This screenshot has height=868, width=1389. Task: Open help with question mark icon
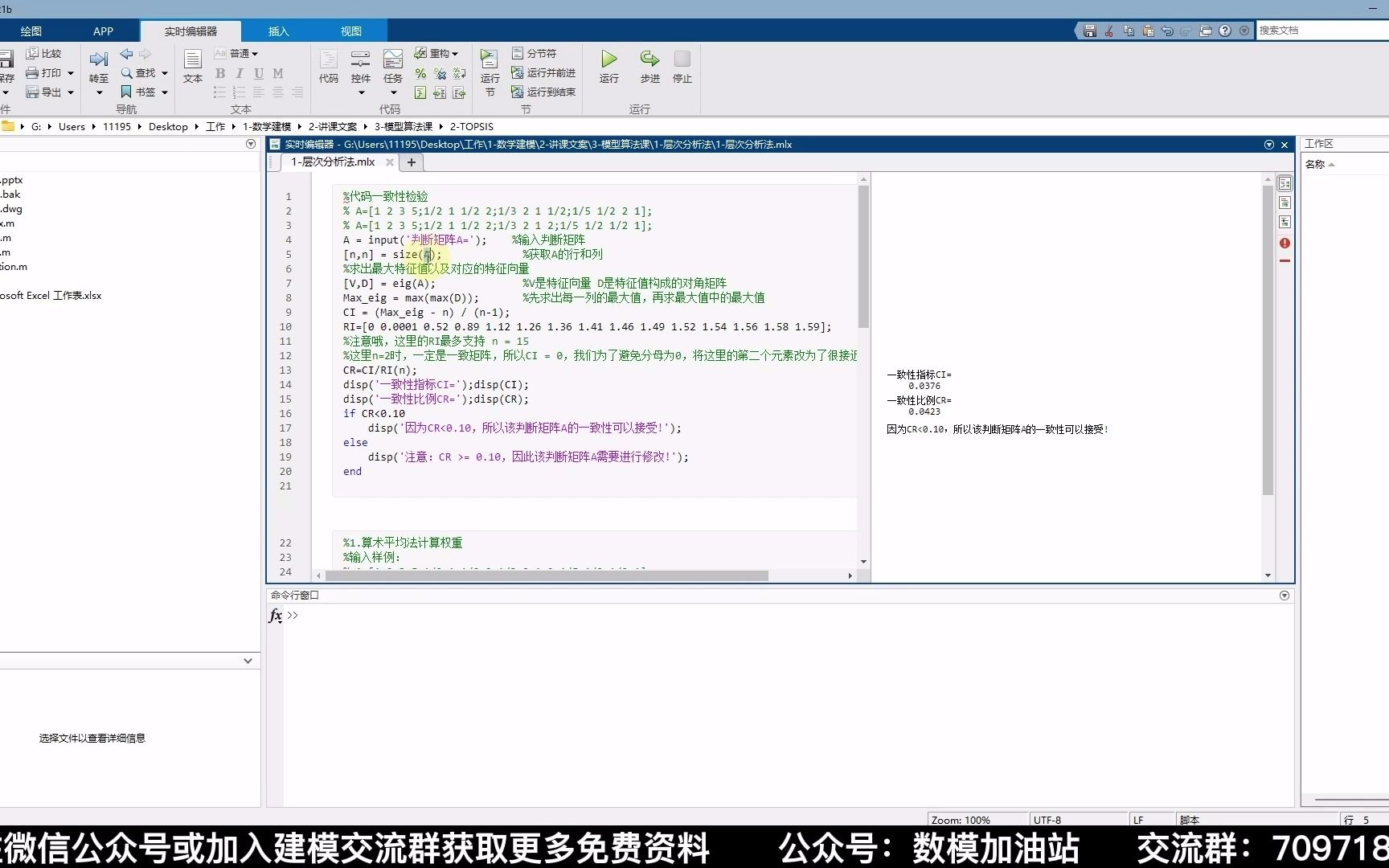point(1225,31)
